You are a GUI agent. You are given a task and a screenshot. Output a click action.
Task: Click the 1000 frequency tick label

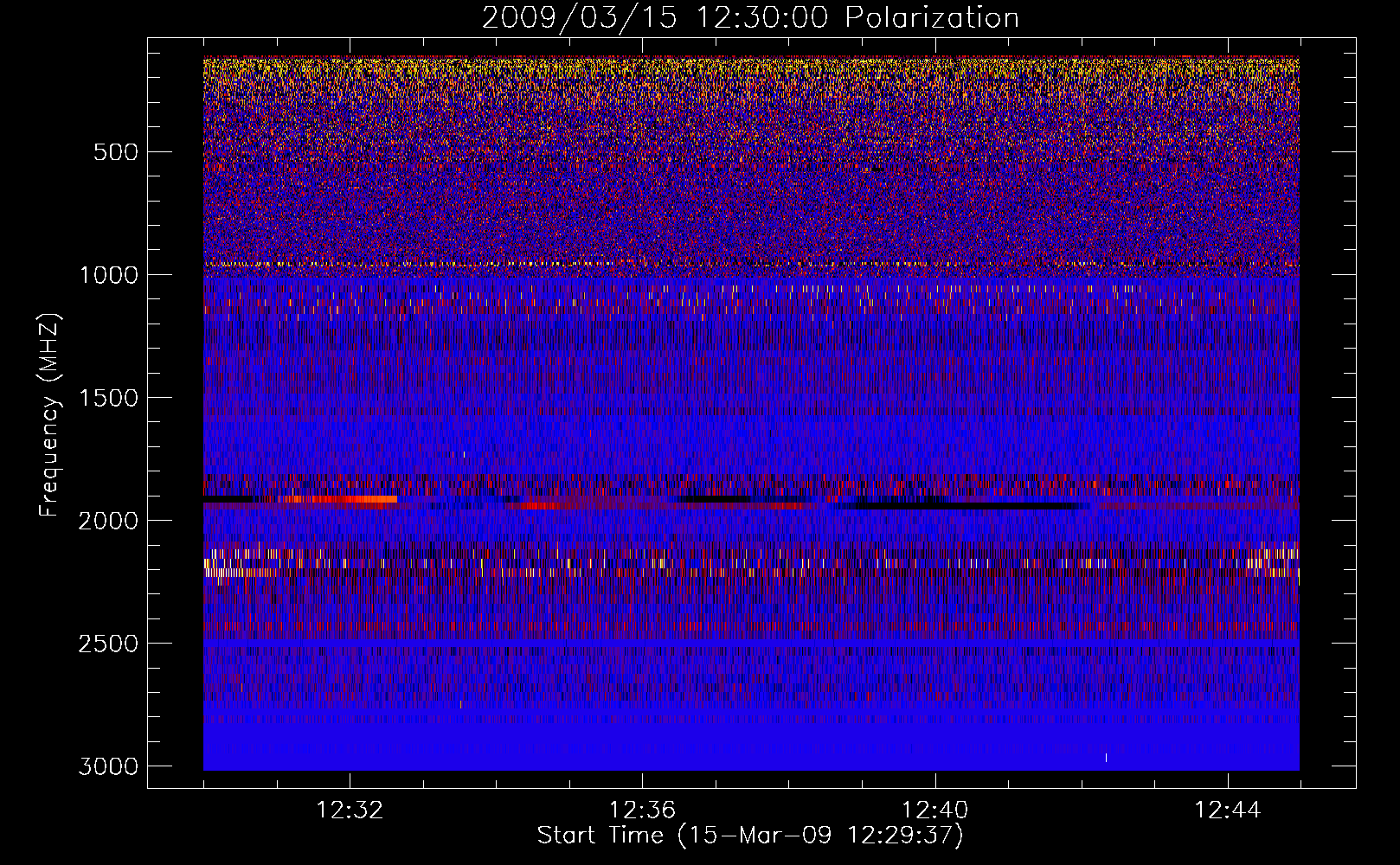(108, 275)
